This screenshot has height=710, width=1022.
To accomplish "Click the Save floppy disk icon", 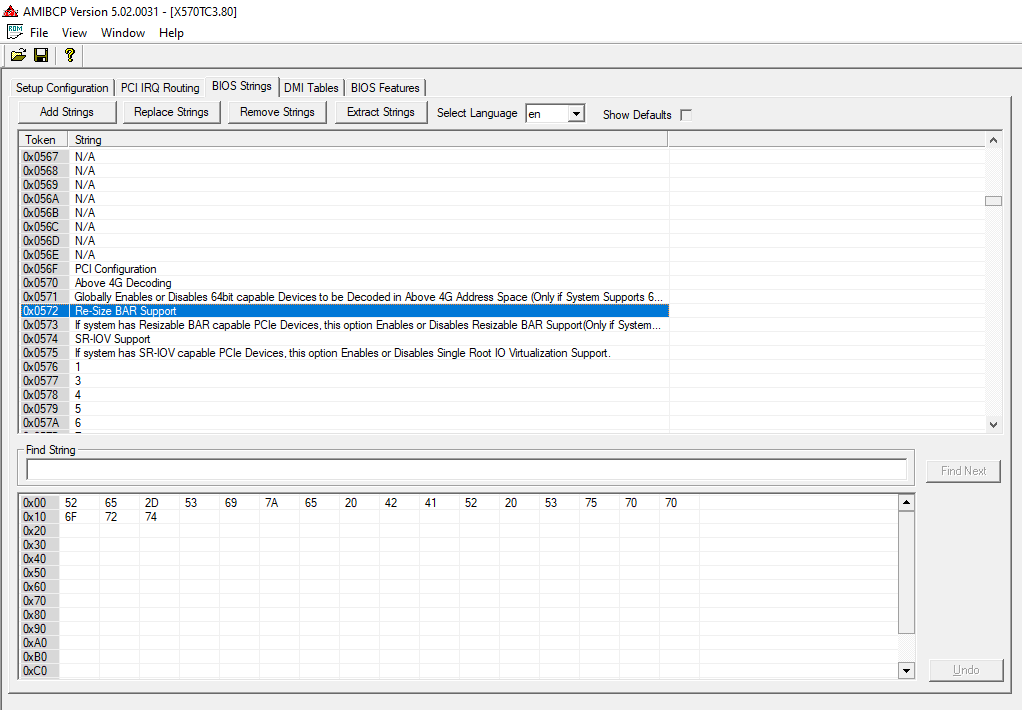I will click(41, 55).
